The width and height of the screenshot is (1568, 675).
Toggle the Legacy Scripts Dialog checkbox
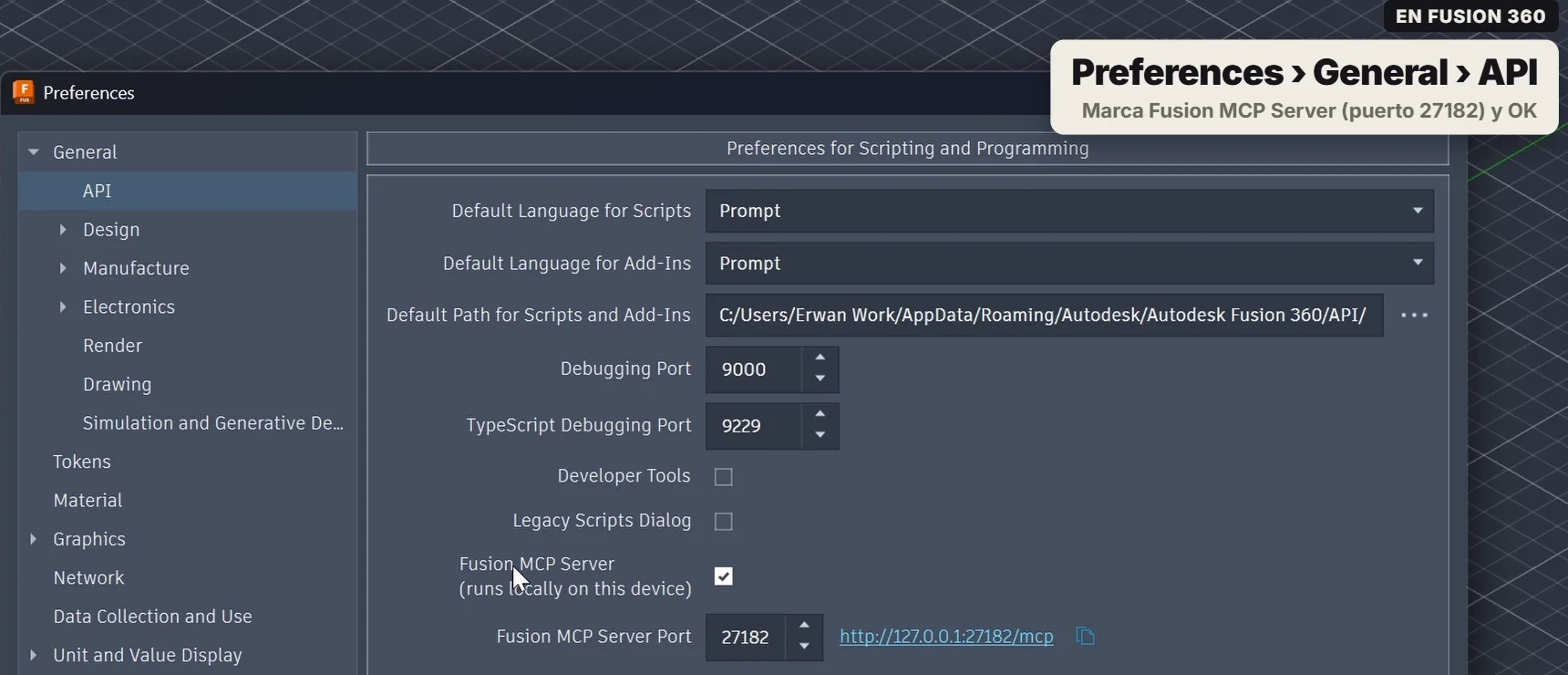tap(724, 522)
